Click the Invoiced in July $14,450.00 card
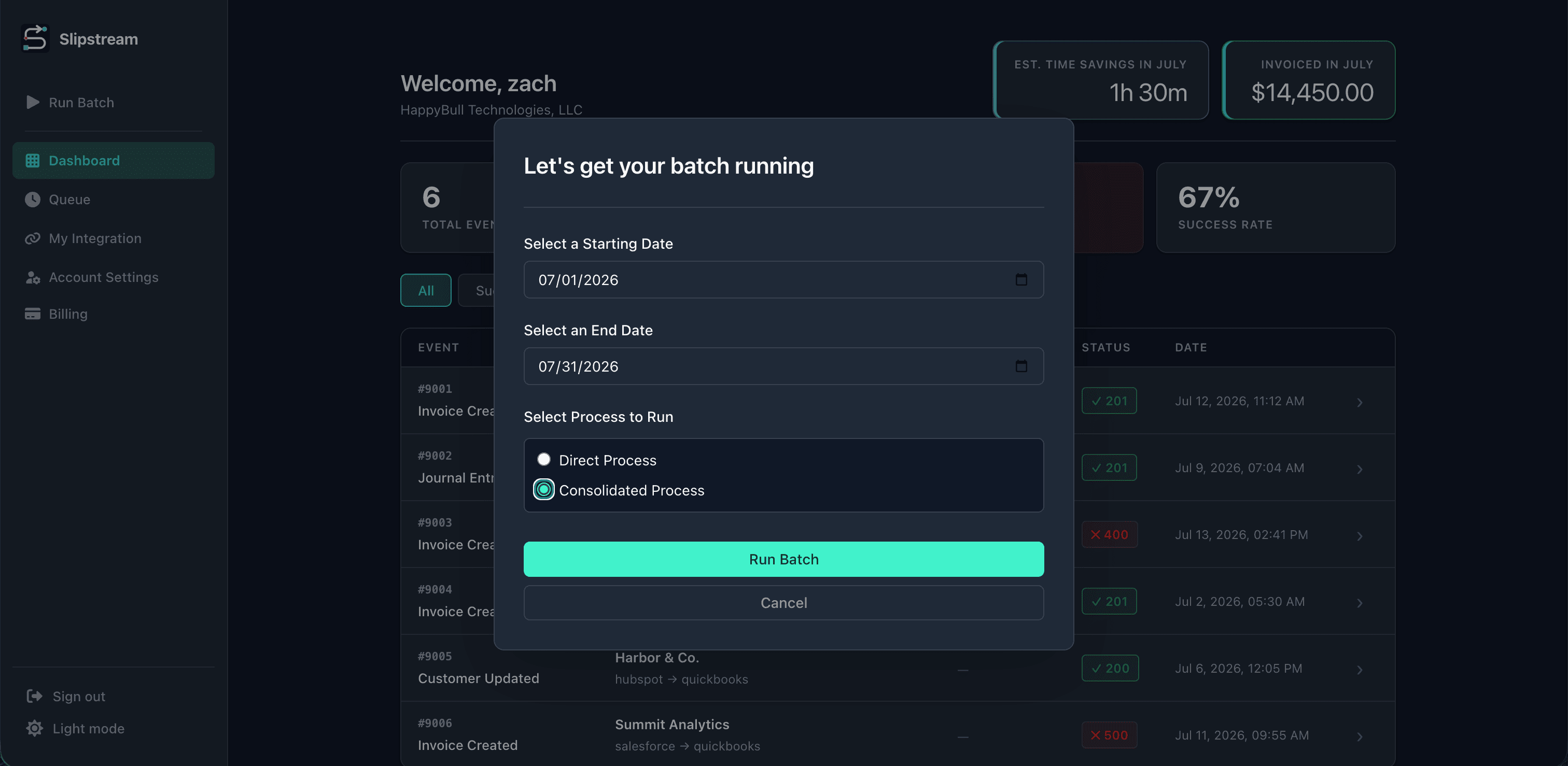This screenshot has height=766, width=1568. pyautogui.click(x=1309, y=80)
